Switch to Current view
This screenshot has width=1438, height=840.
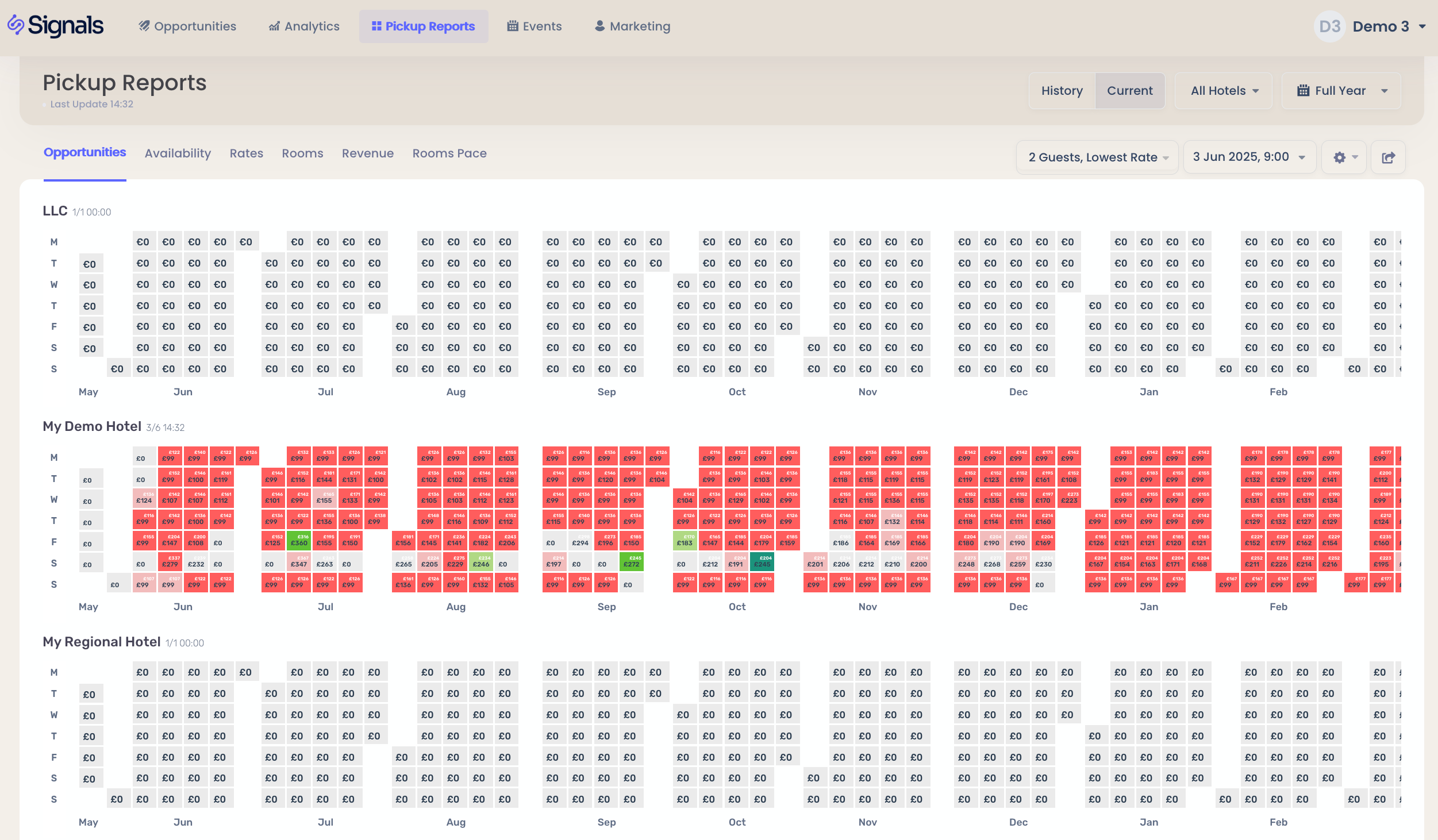1129,91
